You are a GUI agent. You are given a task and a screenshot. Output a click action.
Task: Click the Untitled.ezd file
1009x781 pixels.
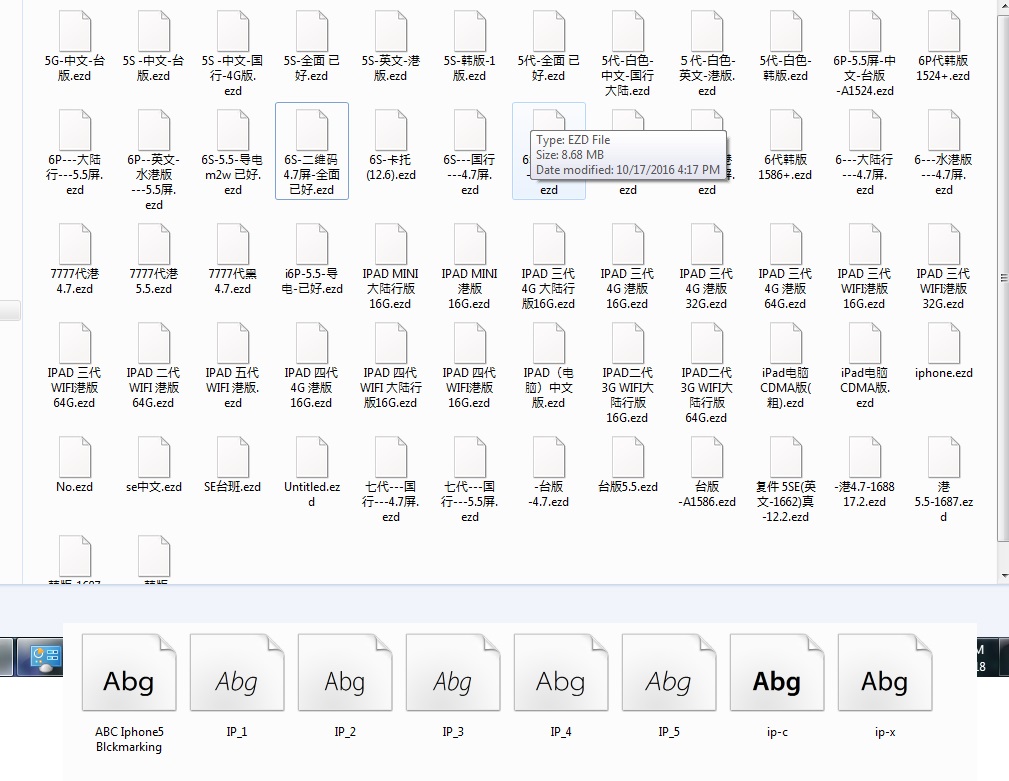tap(312, 459)
